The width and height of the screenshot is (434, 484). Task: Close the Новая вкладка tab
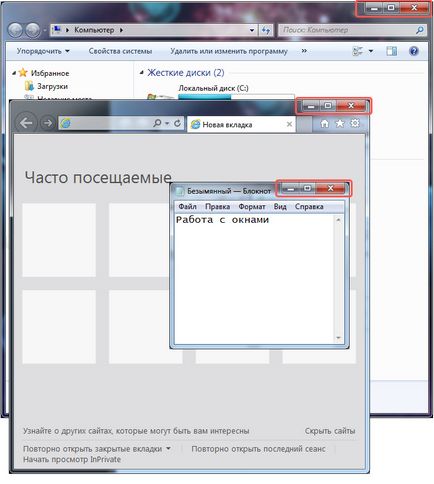tap(289, 124)
